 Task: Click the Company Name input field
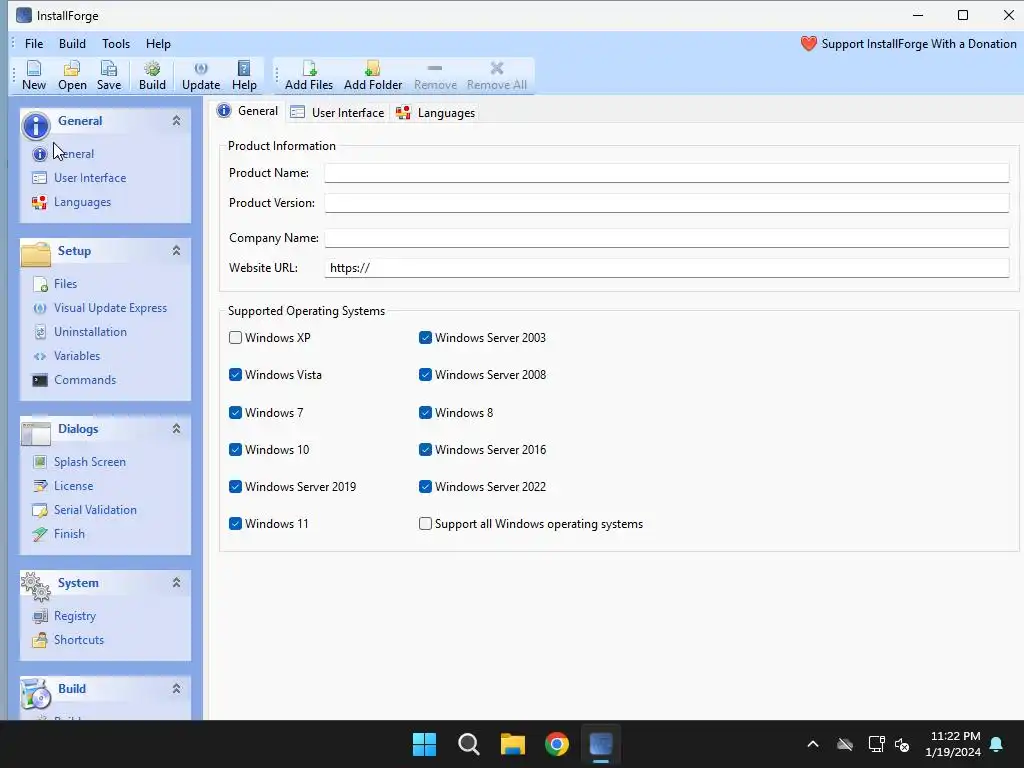click(666, 238)
